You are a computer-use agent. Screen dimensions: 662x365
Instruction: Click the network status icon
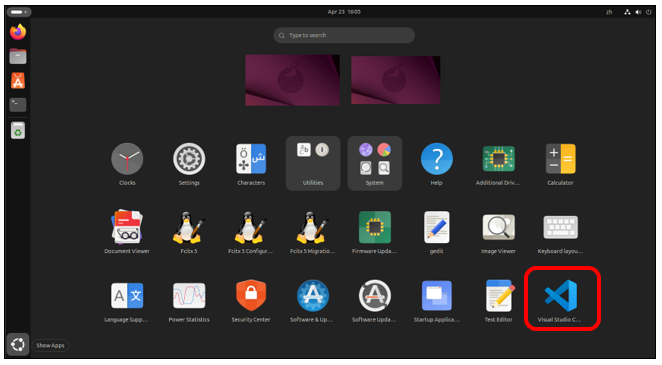point(627,12)
